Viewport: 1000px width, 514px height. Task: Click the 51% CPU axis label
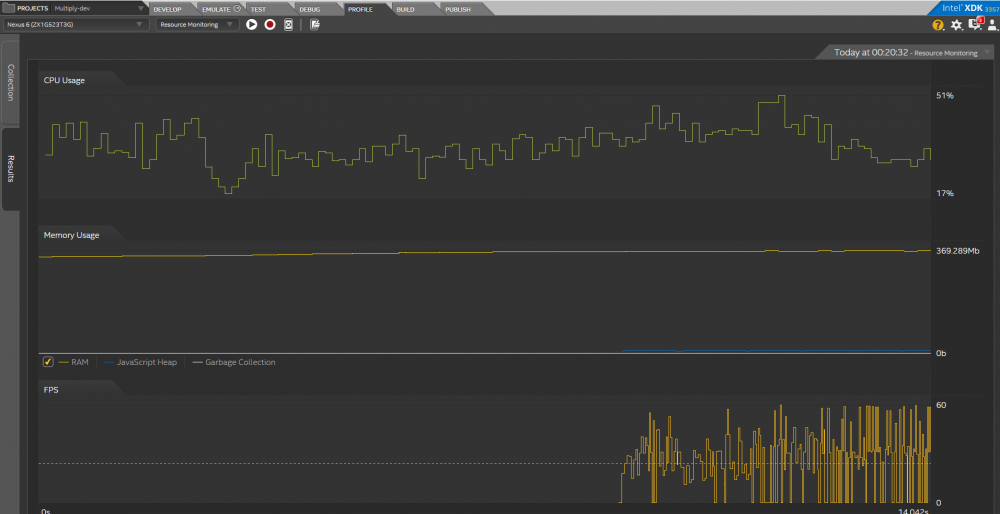945,96
